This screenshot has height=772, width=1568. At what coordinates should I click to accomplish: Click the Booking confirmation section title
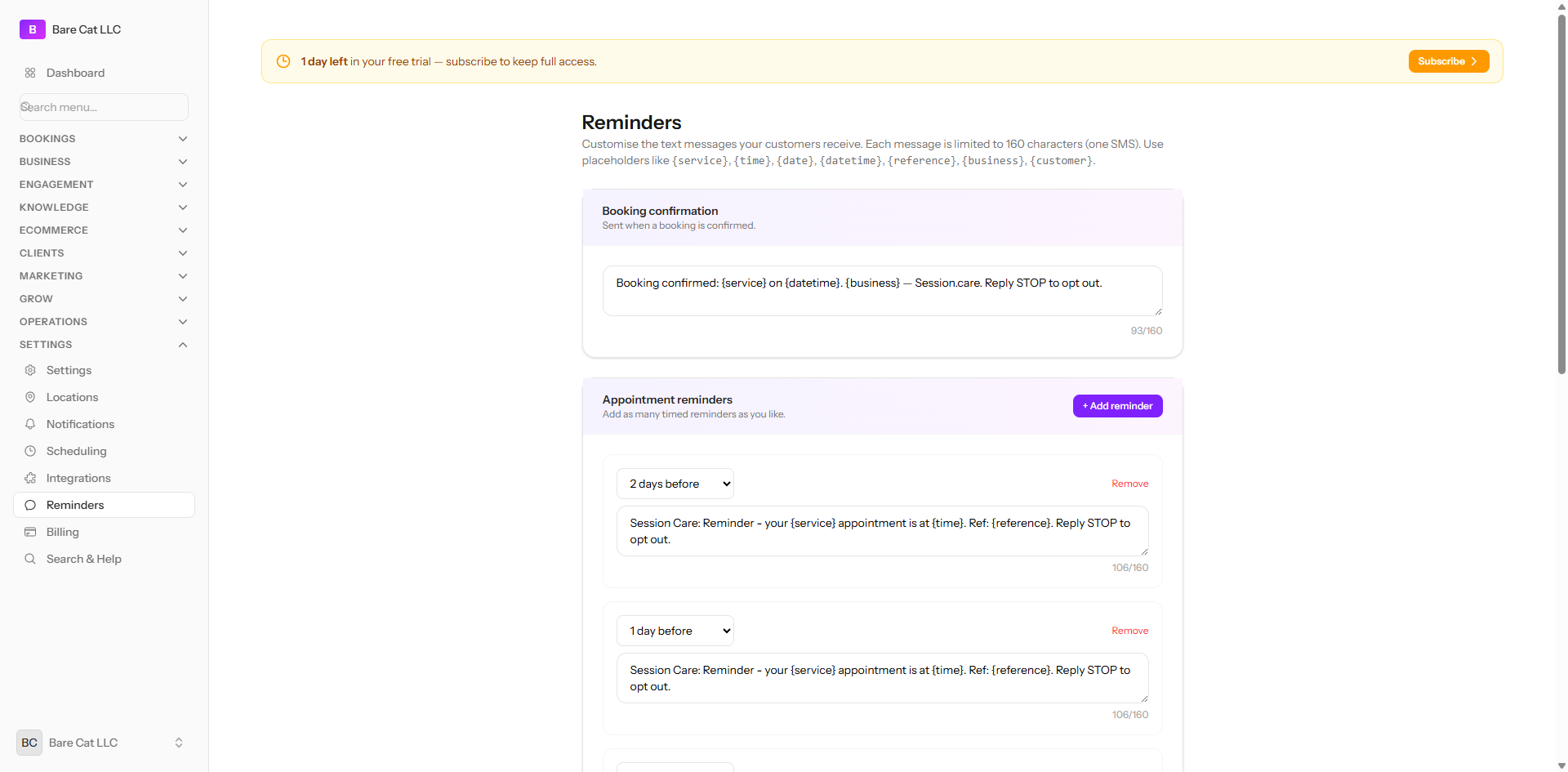coord(660,211)
